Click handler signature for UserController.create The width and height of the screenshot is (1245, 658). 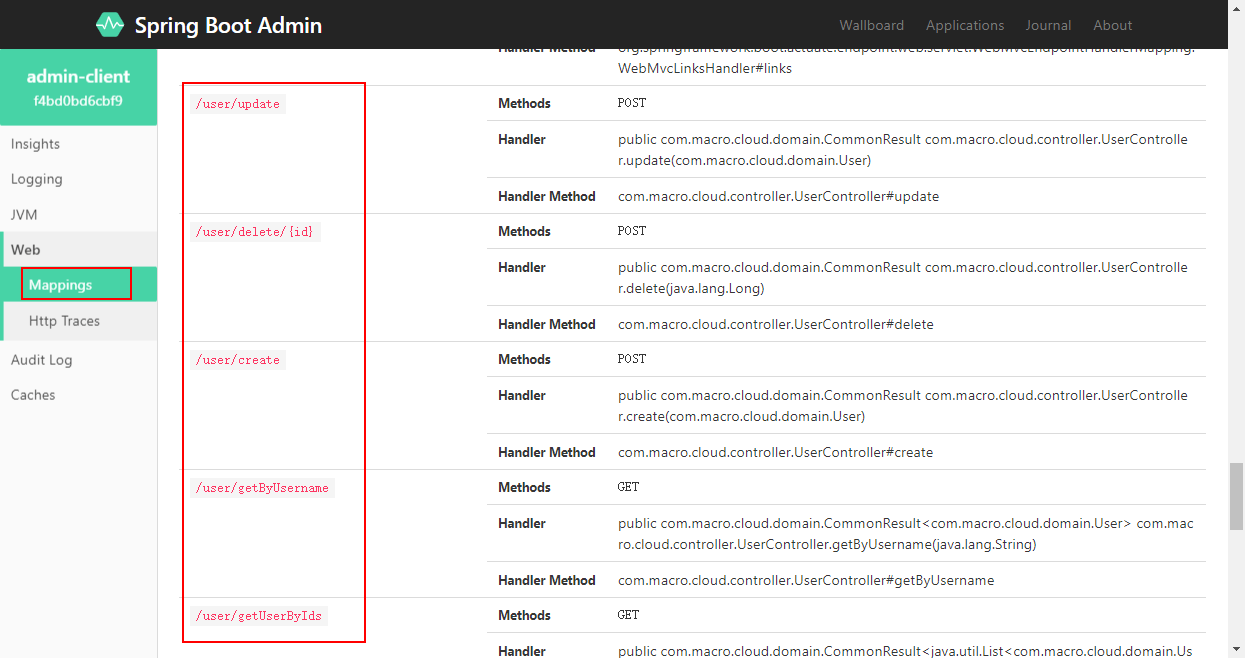[x=903, y=406]
